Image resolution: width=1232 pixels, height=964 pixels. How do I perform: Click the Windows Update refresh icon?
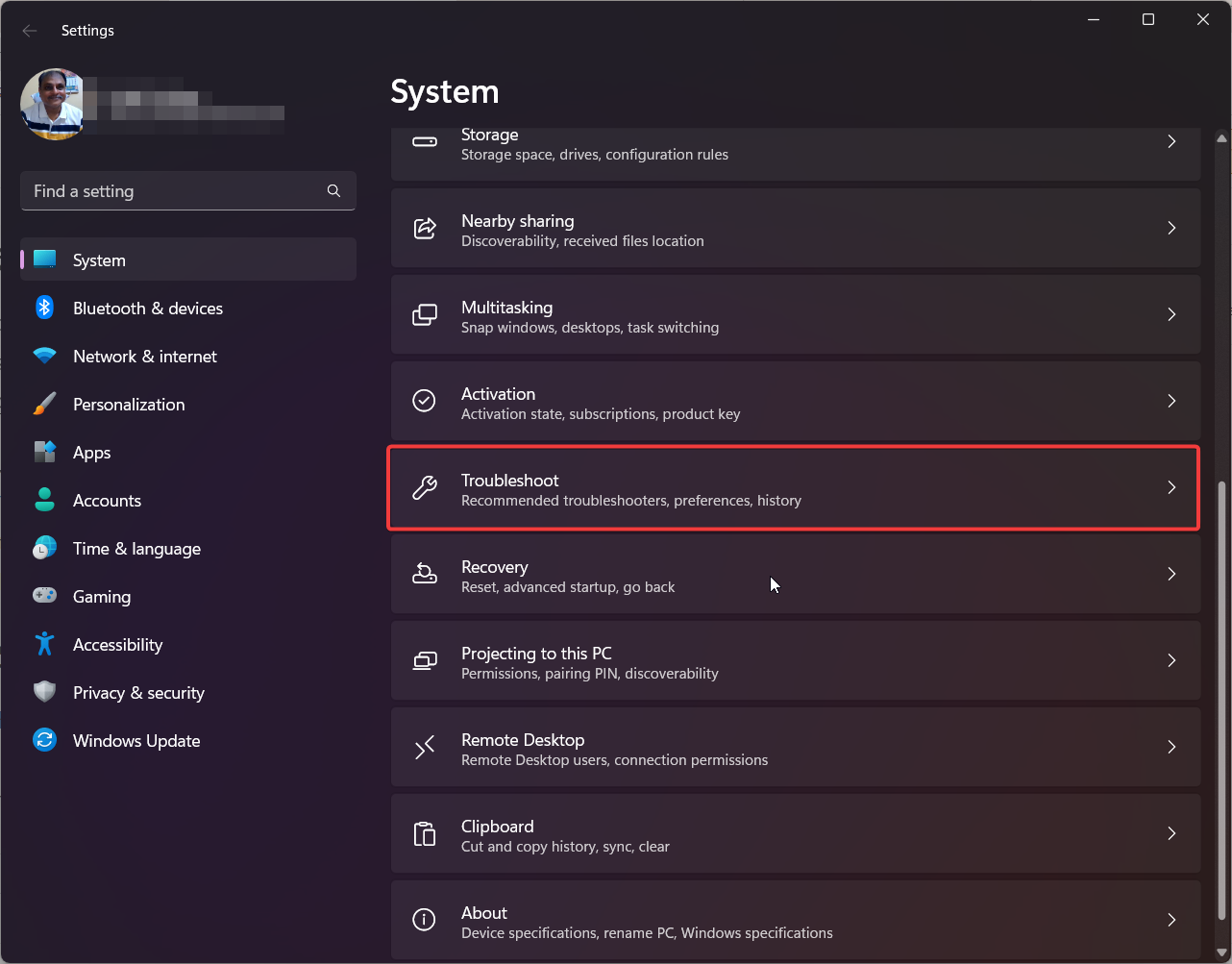click(x=45, y=740)
